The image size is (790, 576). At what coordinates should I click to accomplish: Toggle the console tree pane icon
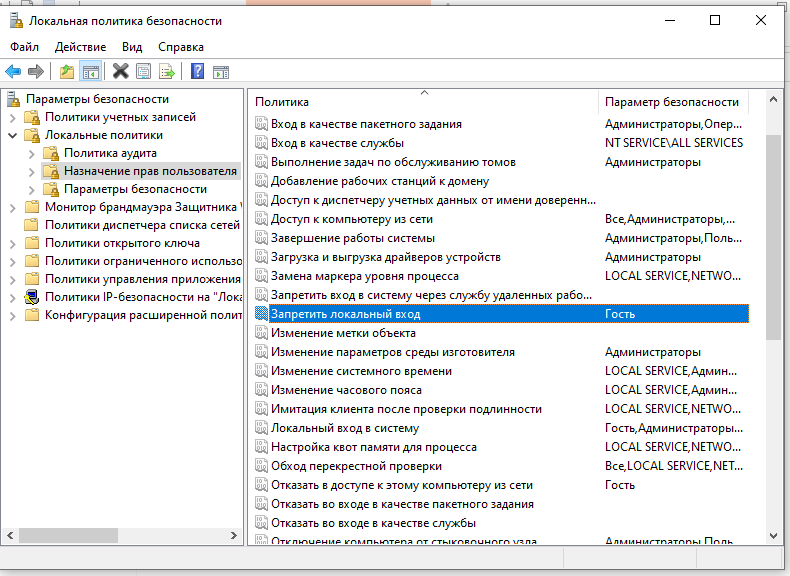click(91, 71)
